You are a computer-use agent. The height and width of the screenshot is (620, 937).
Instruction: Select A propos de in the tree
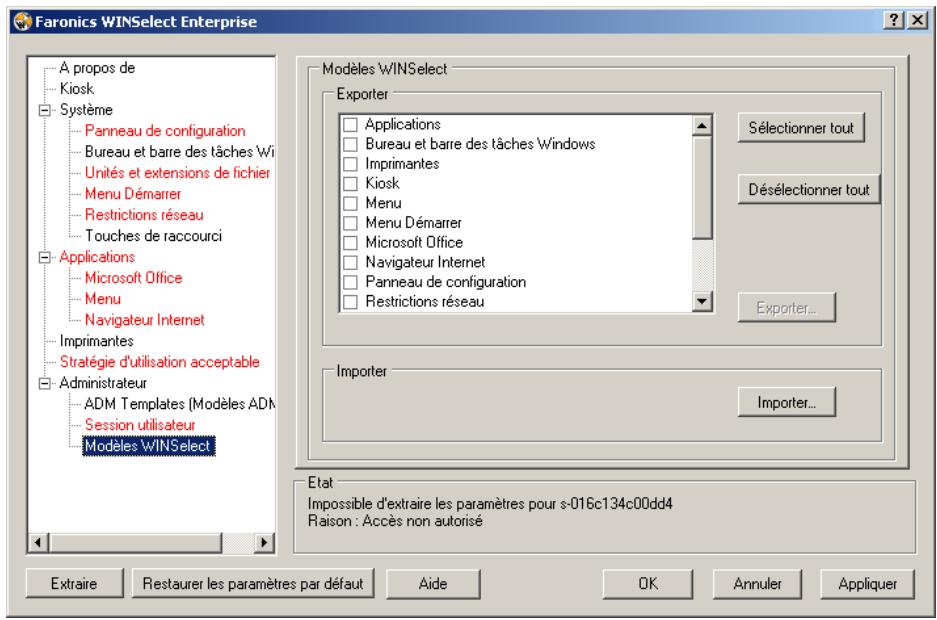[x=97, y=67]
